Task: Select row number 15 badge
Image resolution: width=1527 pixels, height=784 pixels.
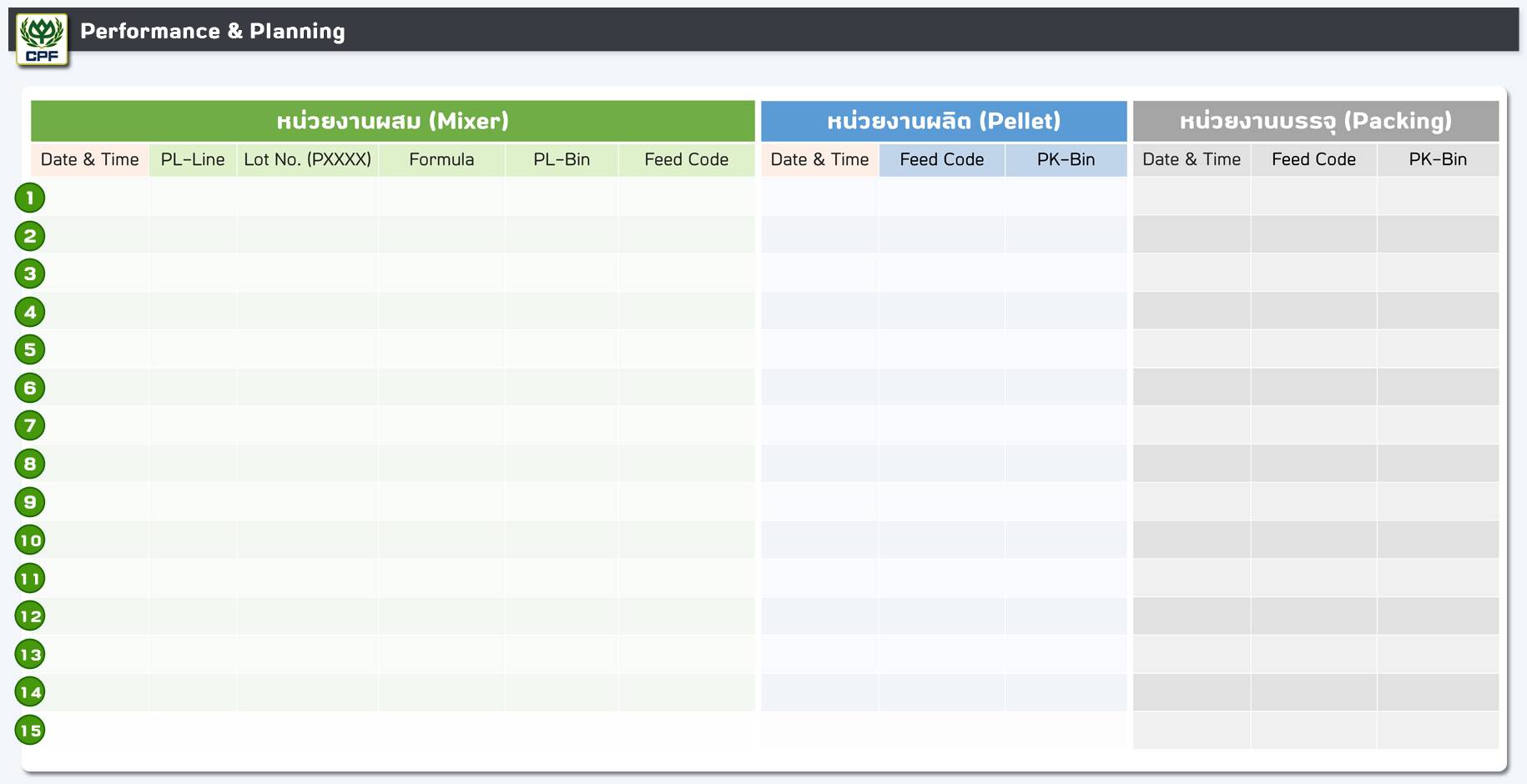Action: pyautogui.click(x=30, y=731)
